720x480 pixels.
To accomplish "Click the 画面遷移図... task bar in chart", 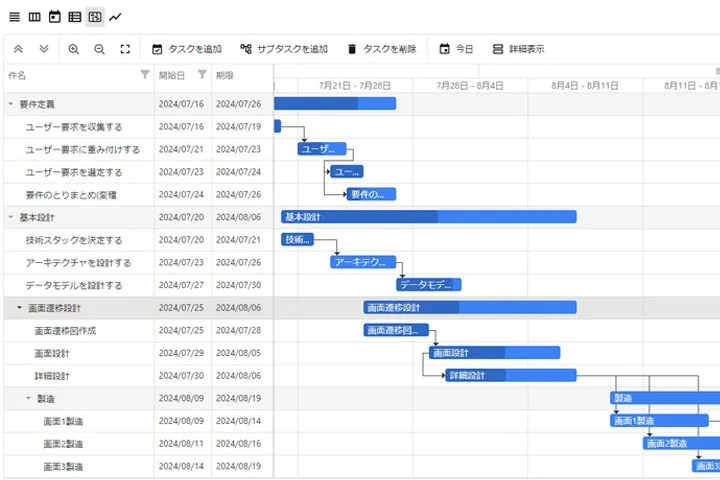I will pyautogui.click(x=396, y=330).
